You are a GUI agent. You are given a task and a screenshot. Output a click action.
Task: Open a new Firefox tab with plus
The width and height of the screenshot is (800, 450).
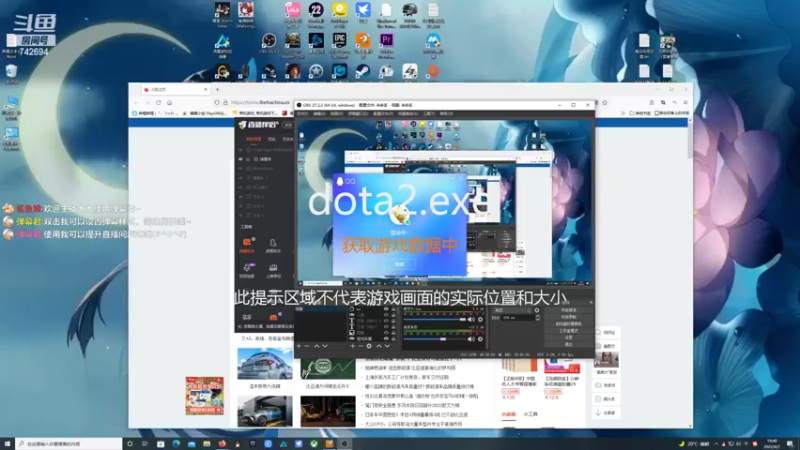click(x=217, y=89)
